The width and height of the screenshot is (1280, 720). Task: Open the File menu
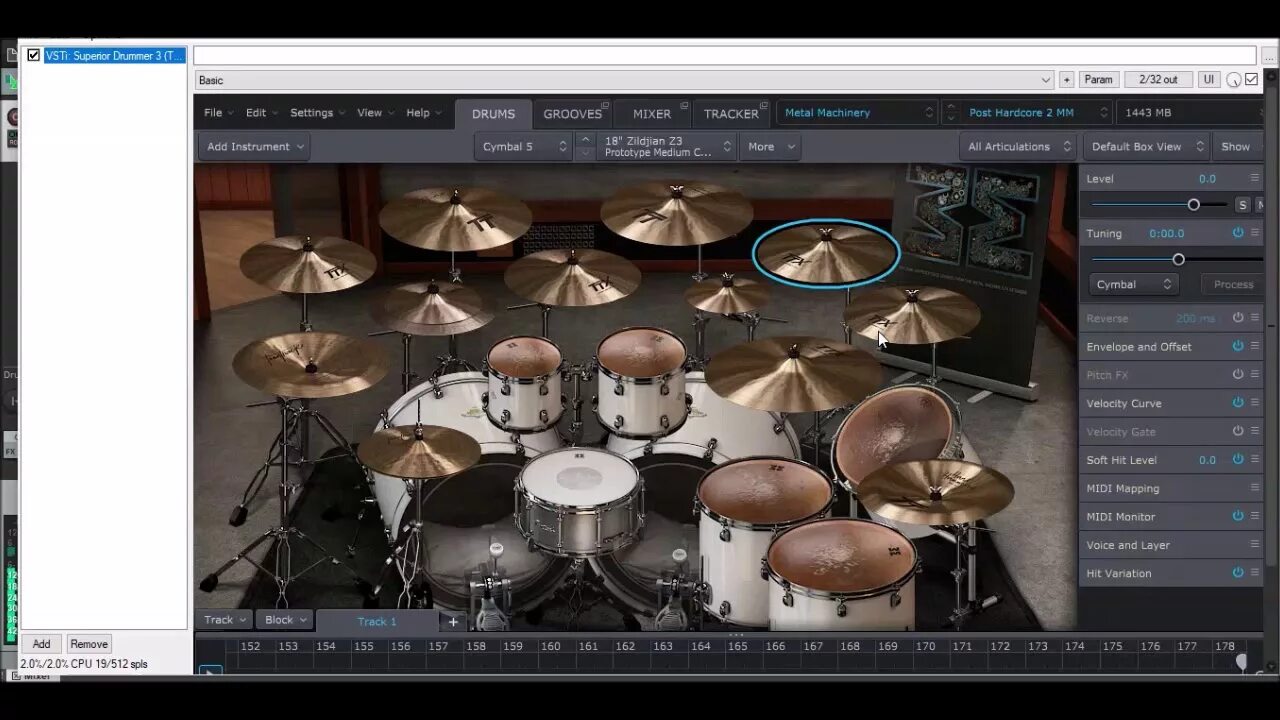[218, 113]
